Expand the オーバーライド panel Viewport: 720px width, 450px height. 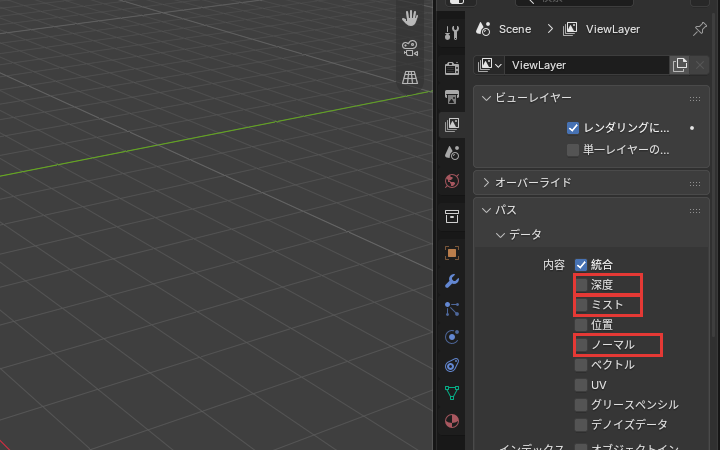[x=486, y=182]
